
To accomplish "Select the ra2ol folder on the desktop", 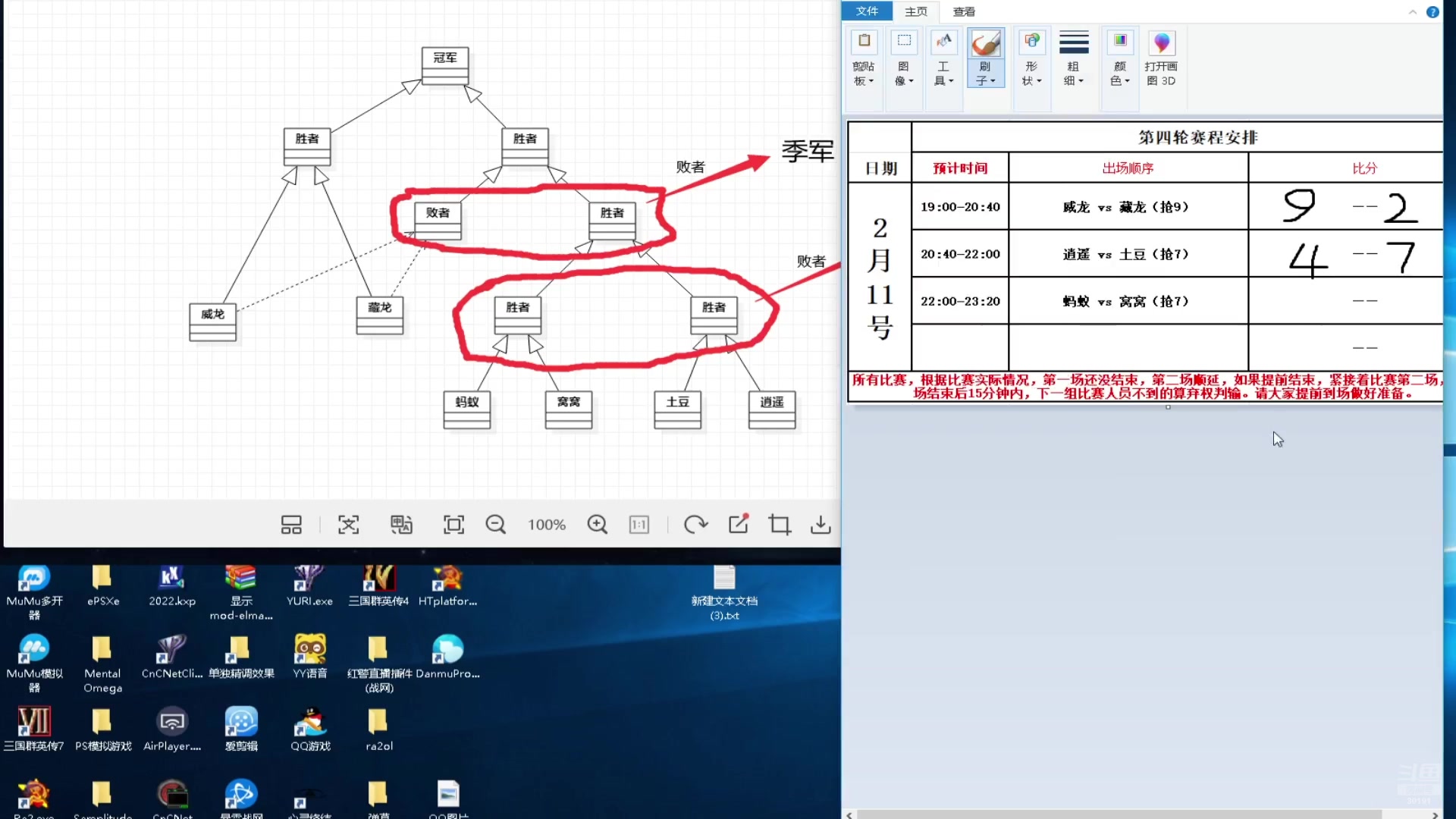I will pyautogui.click(x=378, y=729).
